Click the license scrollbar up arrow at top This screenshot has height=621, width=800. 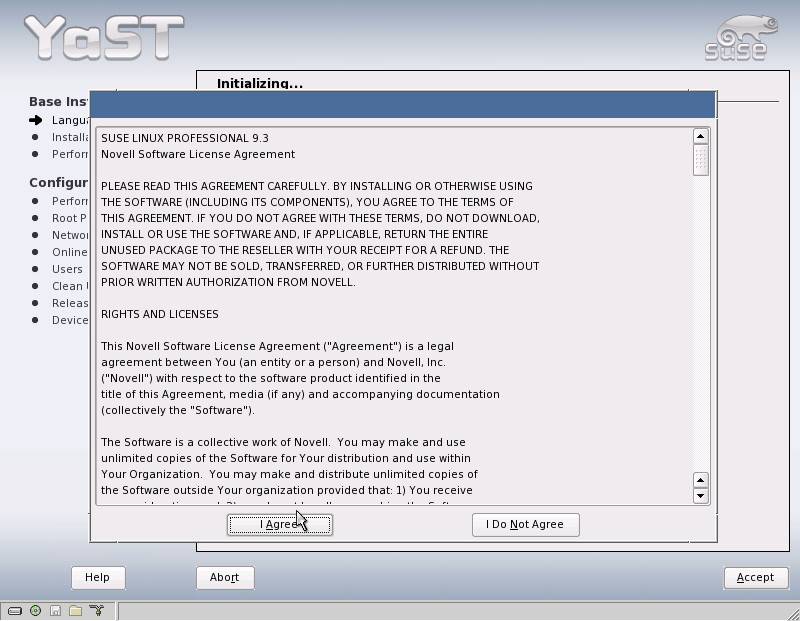pyautogui.click(x=701, y=136)
